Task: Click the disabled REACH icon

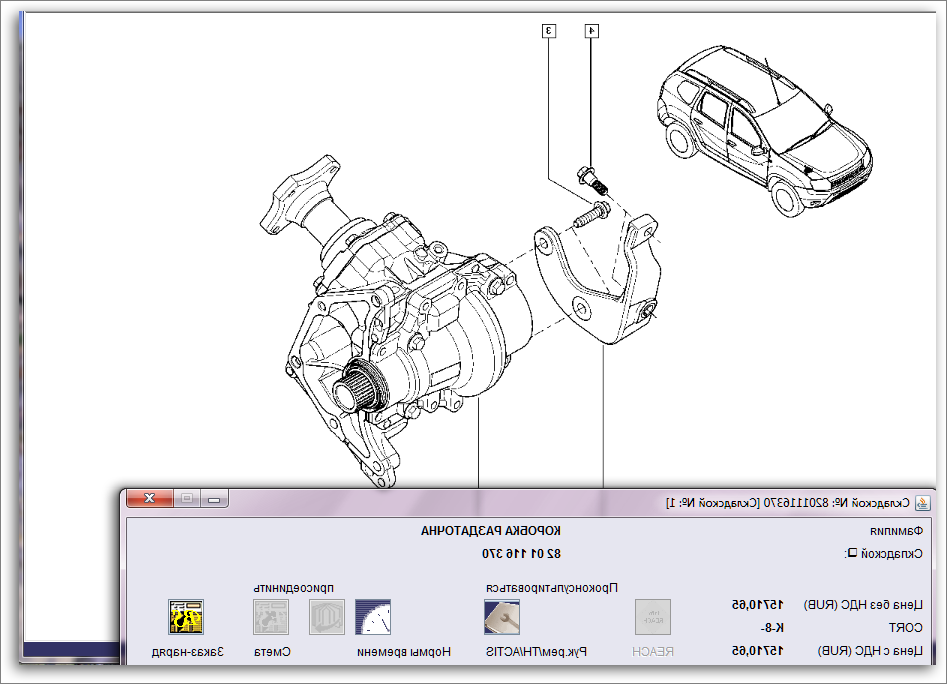Action: (x=653, y=616)
